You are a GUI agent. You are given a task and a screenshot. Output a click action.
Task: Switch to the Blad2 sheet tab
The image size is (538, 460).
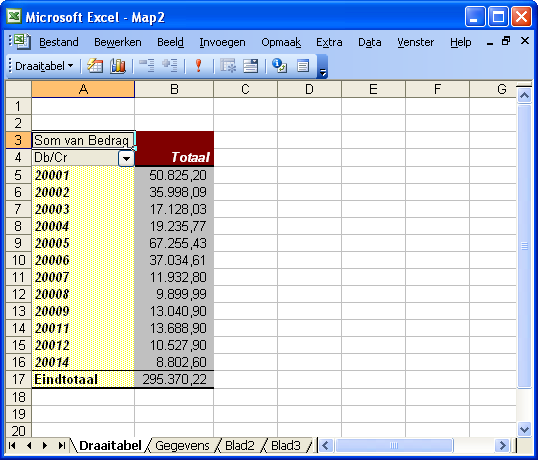239,446
